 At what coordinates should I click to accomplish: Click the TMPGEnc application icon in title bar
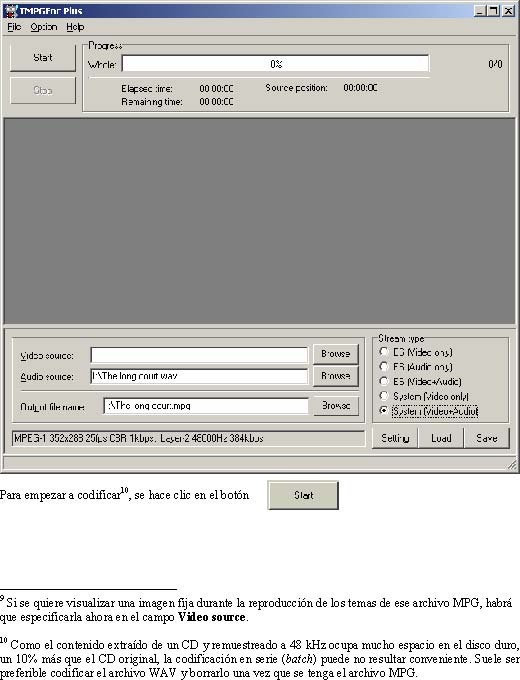tap(10, 11)
